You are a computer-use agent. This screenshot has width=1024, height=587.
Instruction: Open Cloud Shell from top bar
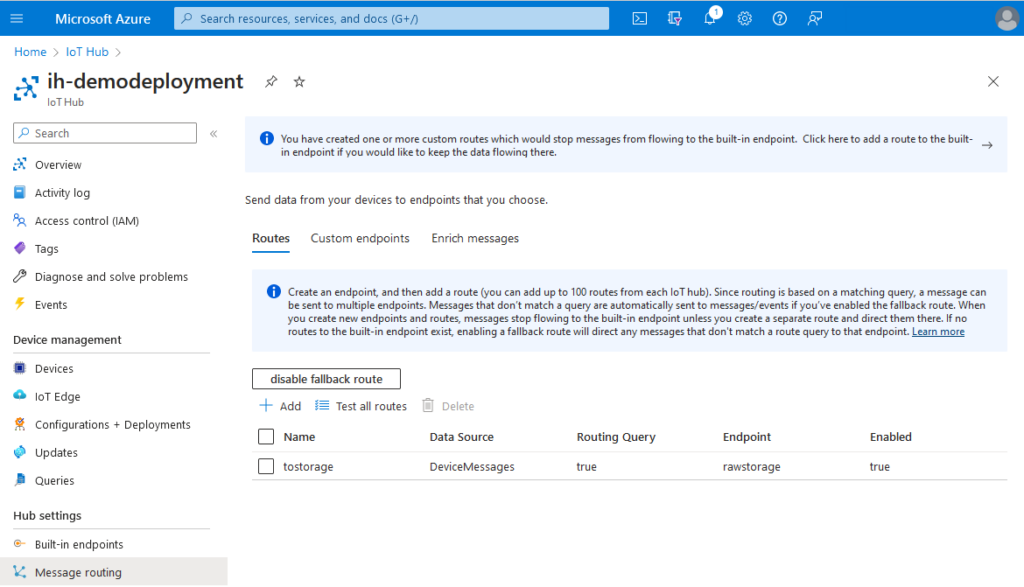640,18
